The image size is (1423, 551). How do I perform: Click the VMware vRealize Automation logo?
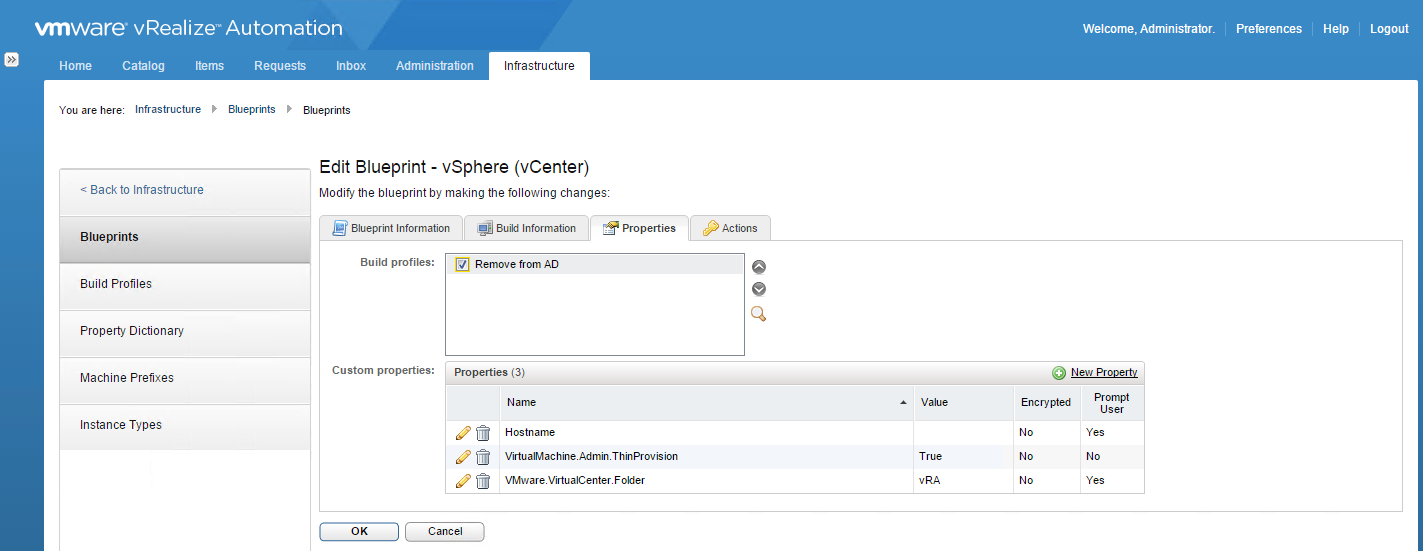[x=189, y=29]
